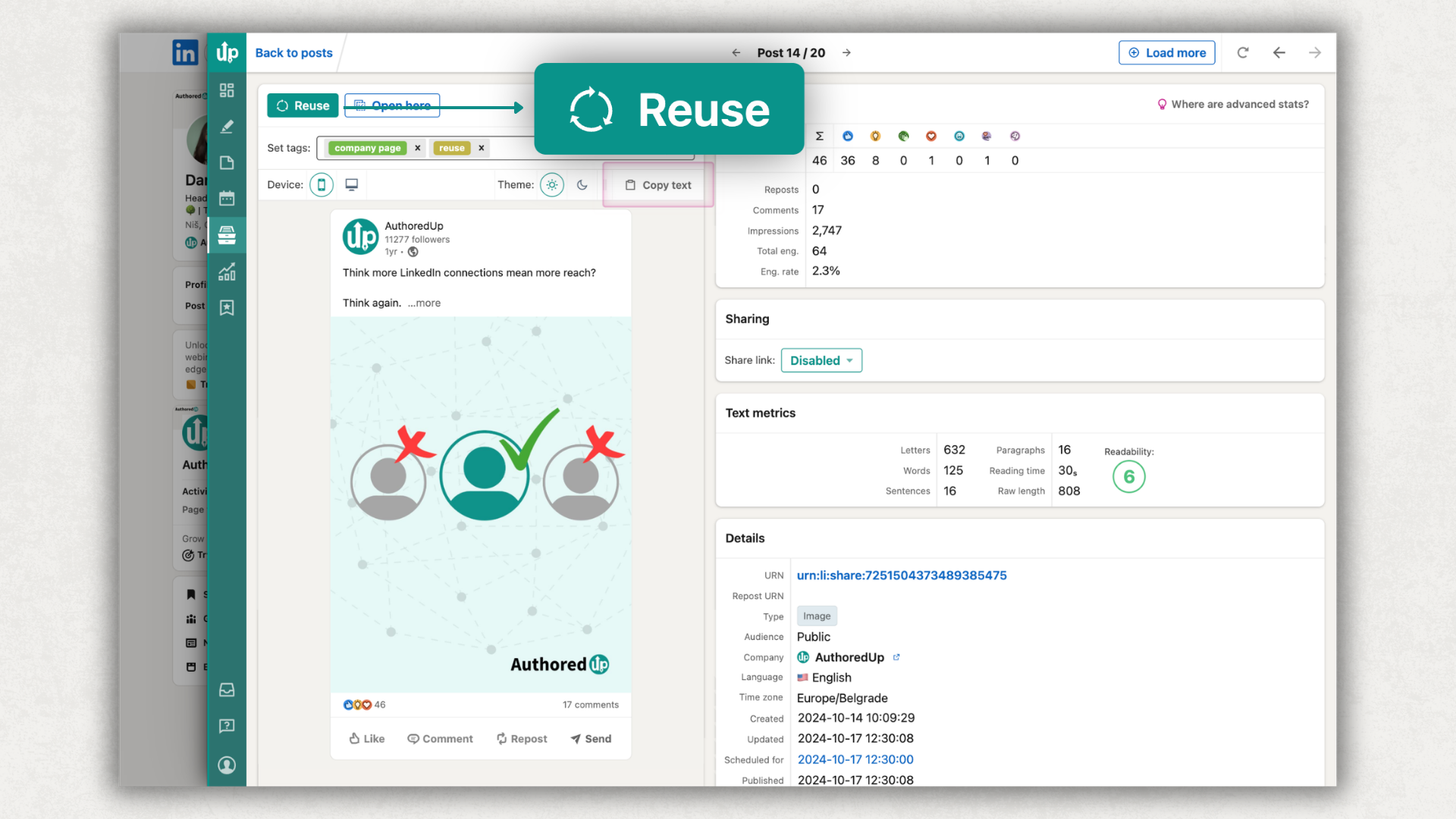Open the URN share link
Screen dimensions: 1456x819
[x=902, y=576]
